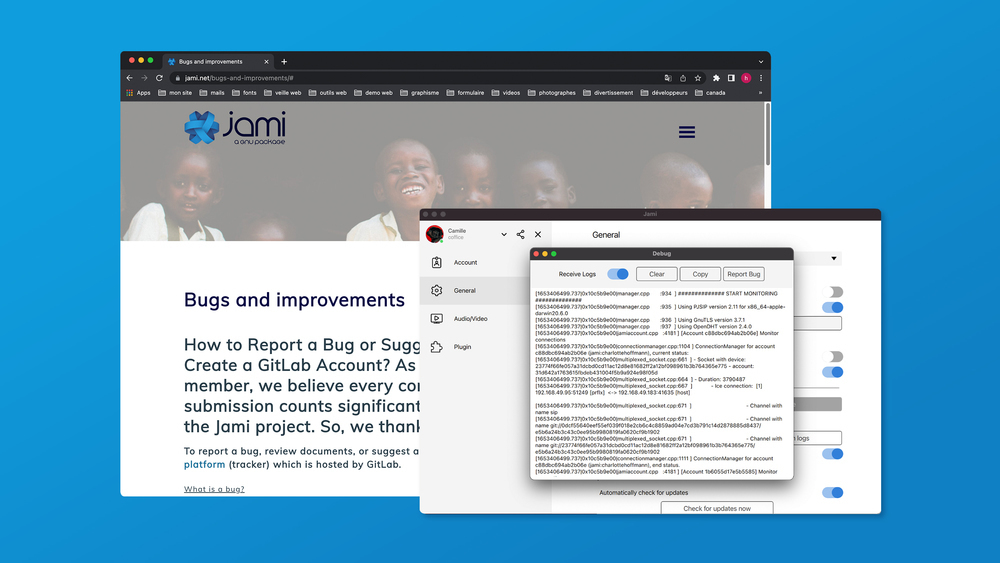Open the mails bookmark folder
Viewport: 1000px width, 563px height.
pos(212,92)
